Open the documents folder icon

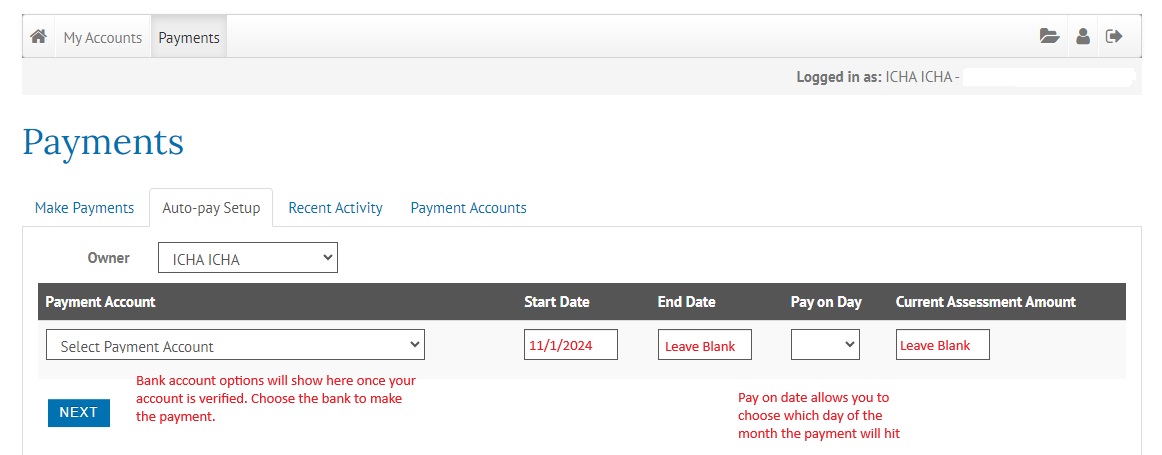[x=1049, y=37]
